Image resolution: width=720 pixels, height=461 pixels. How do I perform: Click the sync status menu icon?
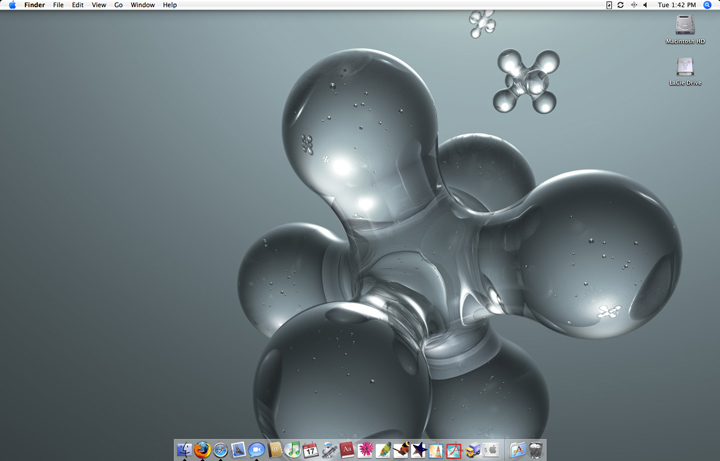point(621,5)
